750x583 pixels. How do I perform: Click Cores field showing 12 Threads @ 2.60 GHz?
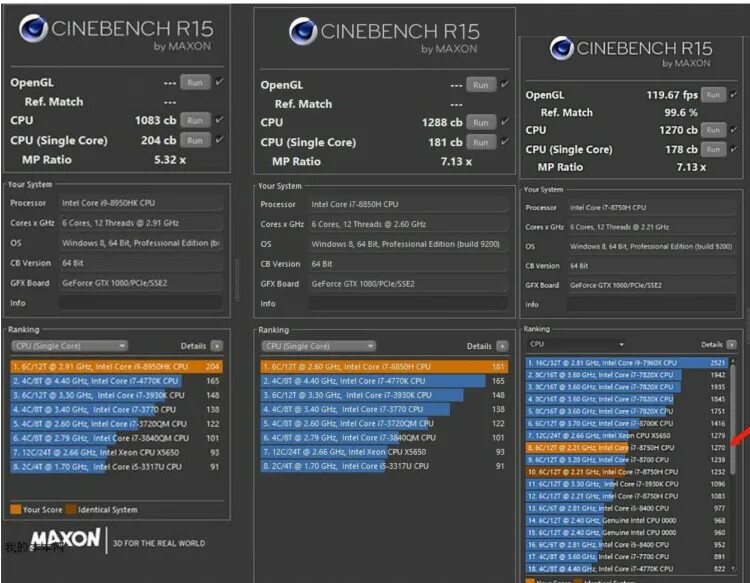(408, 224)
